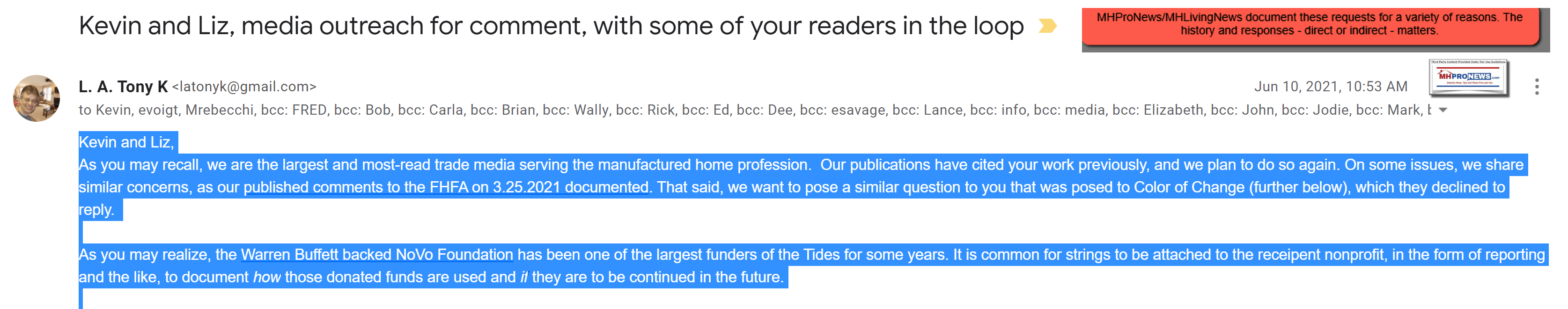This screenshot has height=309, width=1568.
Task: Click the 'Kevin and Liz,' greeting line
Action: pyautogui.click(x=126, y=142)
